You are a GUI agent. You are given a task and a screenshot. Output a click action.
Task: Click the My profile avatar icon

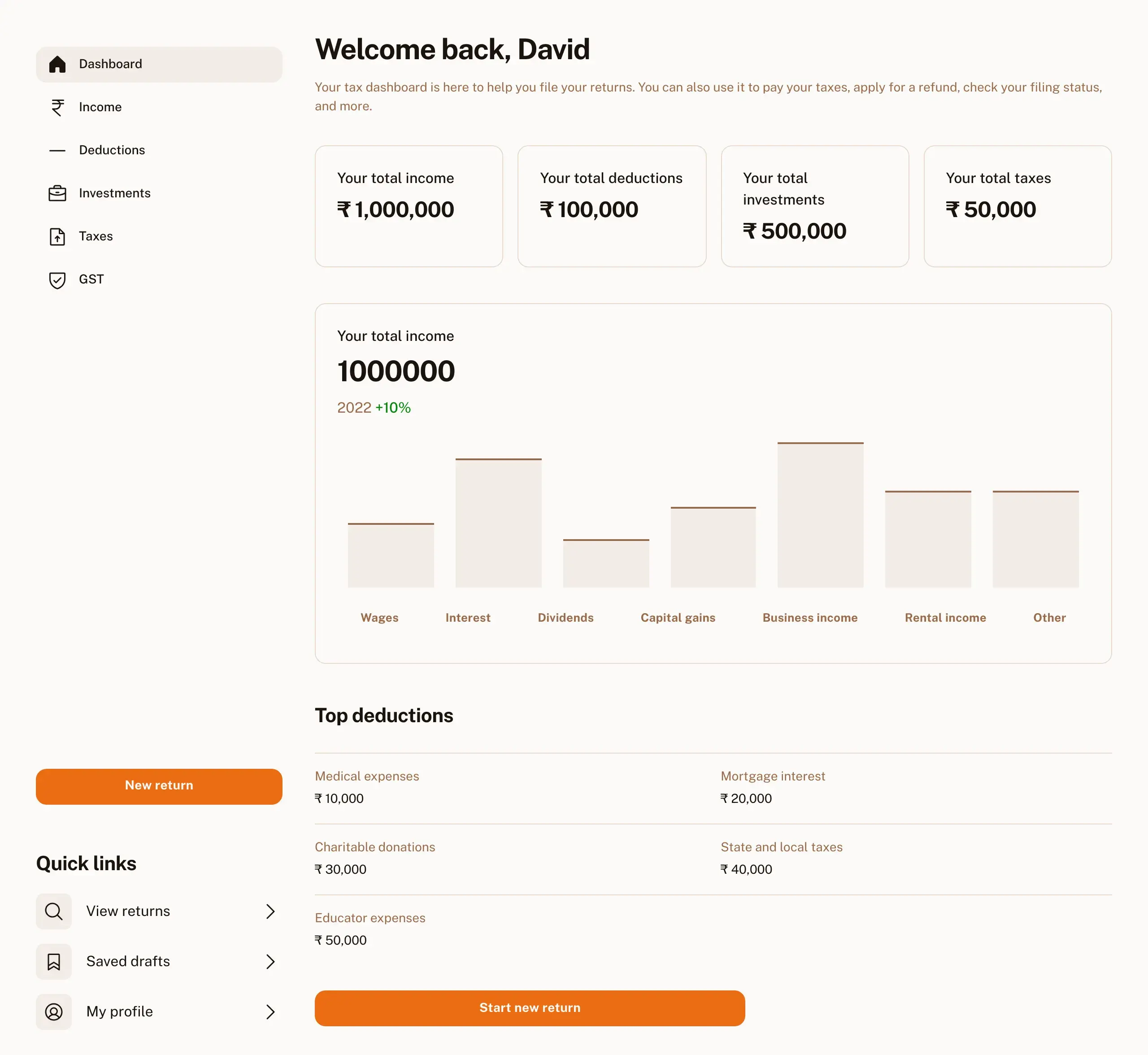coord(54,1011)
